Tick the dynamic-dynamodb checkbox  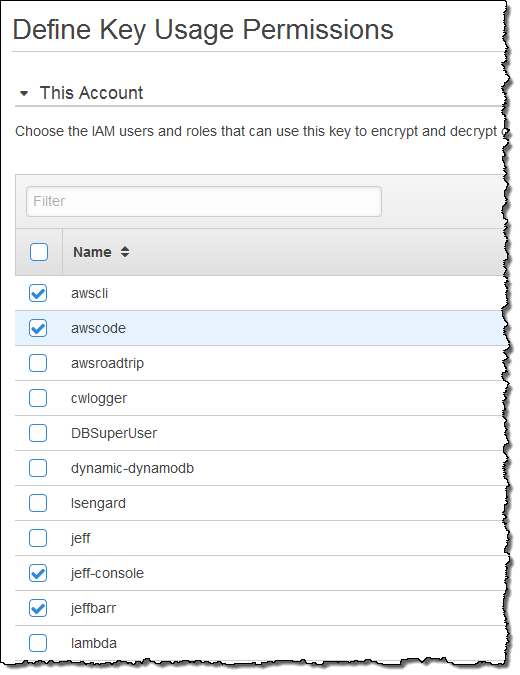click(x=38, y=468)
